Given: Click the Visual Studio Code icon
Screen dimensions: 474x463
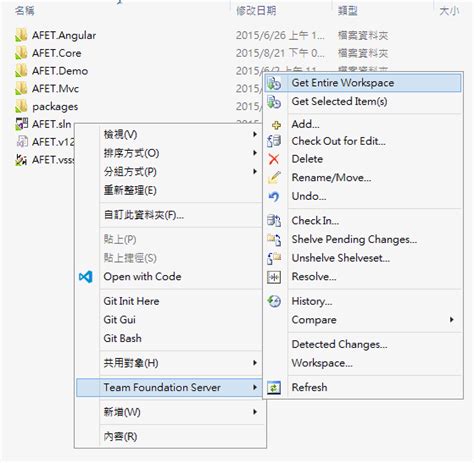Looking at the screenshot, I should pos(86,277).
